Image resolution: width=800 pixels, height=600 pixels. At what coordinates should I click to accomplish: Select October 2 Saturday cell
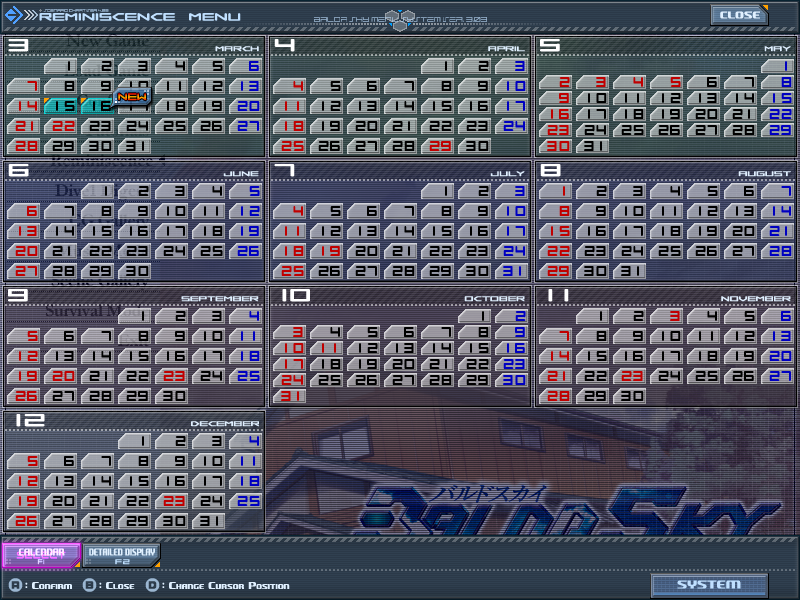tap(512, 316)
